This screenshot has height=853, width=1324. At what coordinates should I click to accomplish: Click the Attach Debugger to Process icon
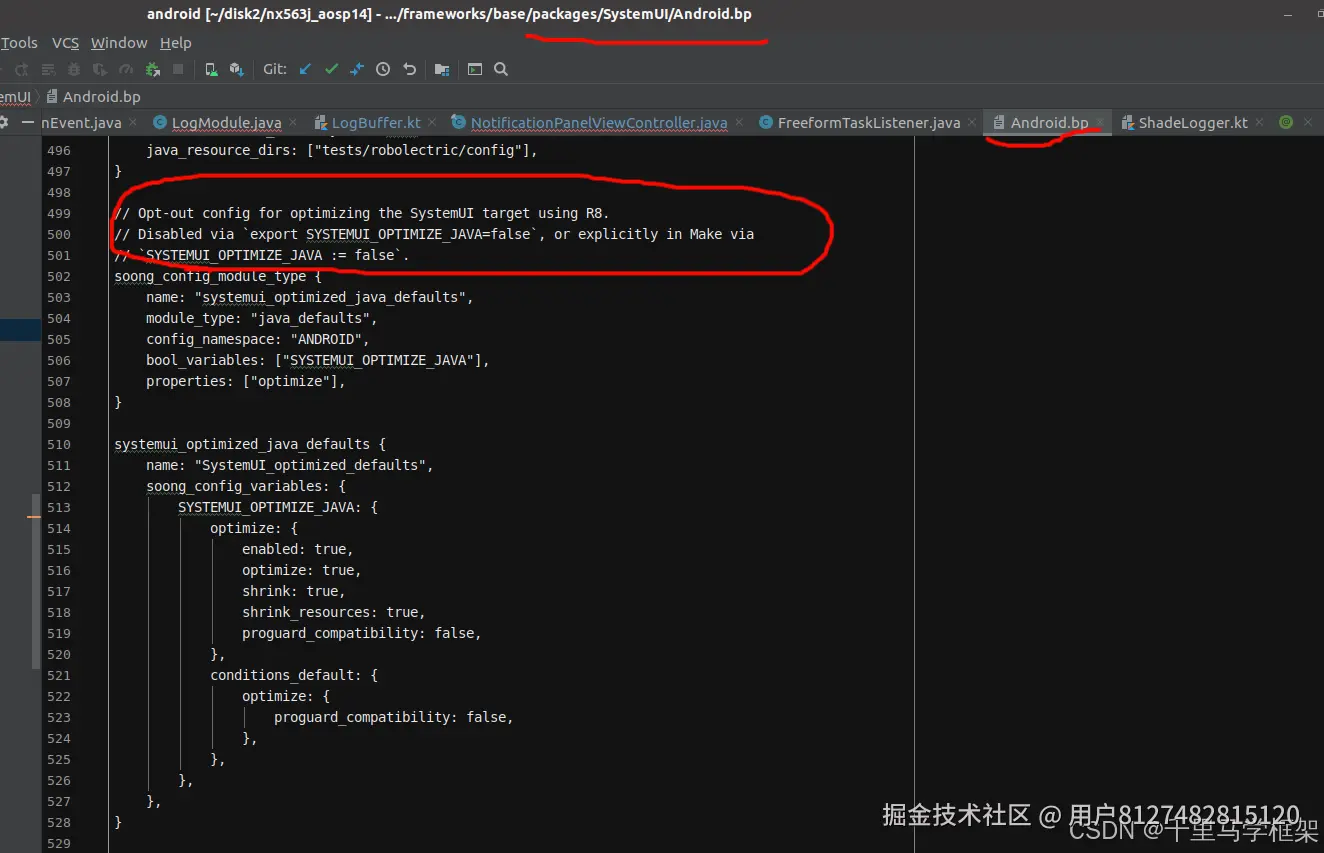[x=153, y=70]
